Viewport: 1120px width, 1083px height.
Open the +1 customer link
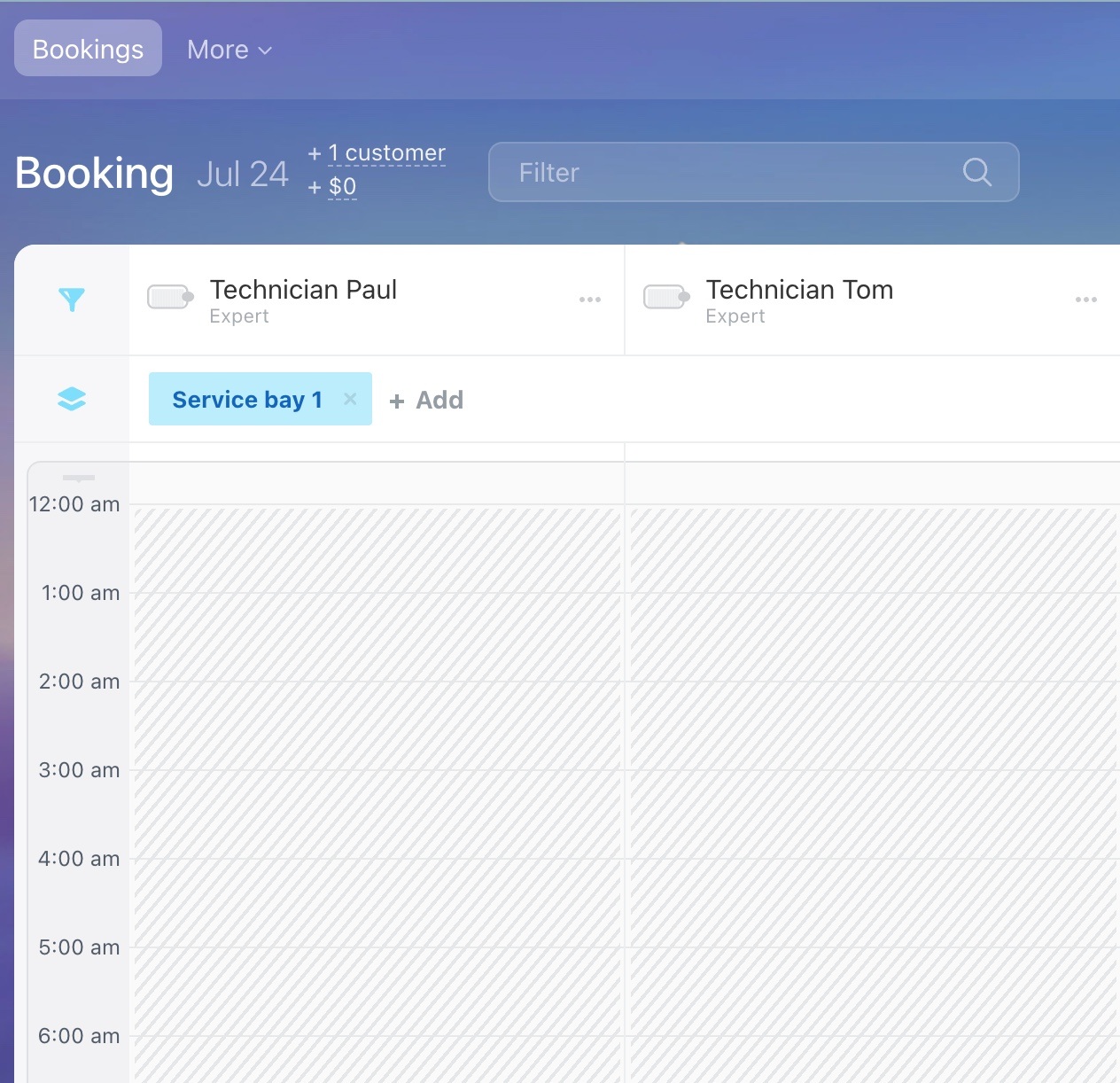pyautogui.click(x=385, y=153)
